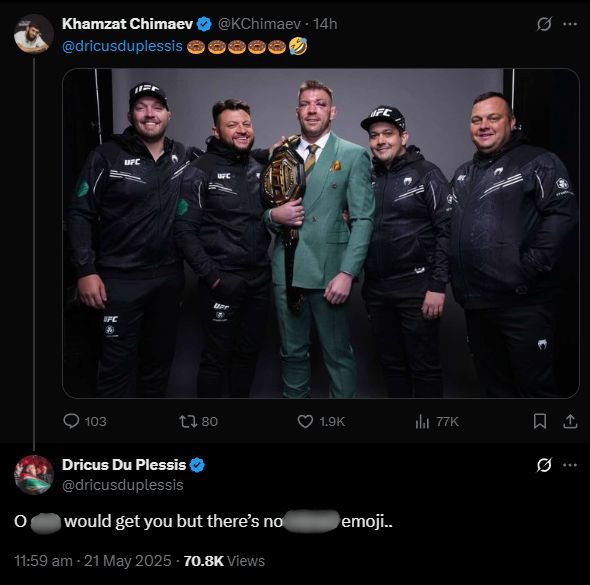Click the @dricusduplessis mention link
Screen dimensions: 590x585
[122, 46]
